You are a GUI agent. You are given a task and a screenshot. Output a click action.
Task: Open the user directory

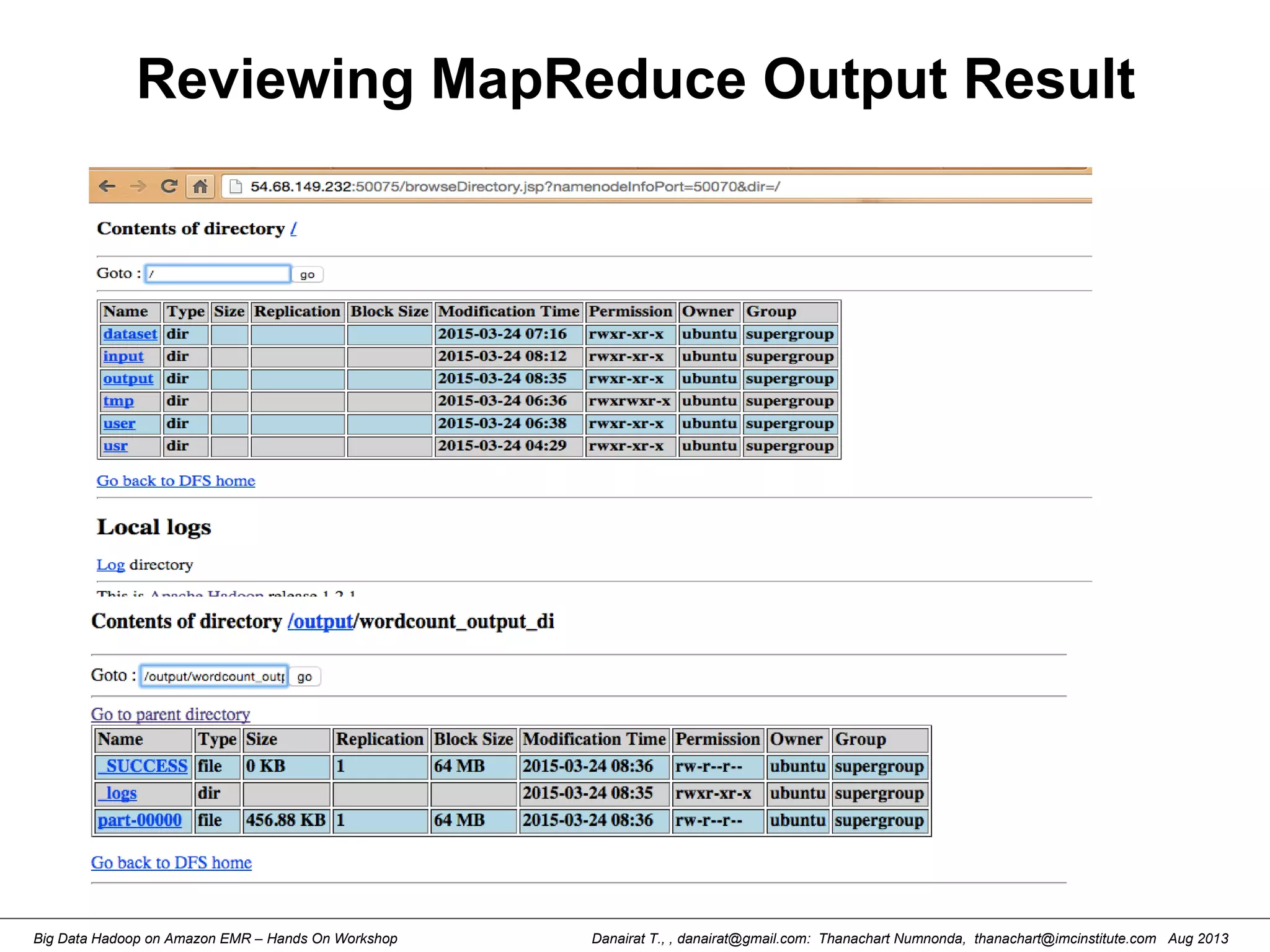click(119, 424)
